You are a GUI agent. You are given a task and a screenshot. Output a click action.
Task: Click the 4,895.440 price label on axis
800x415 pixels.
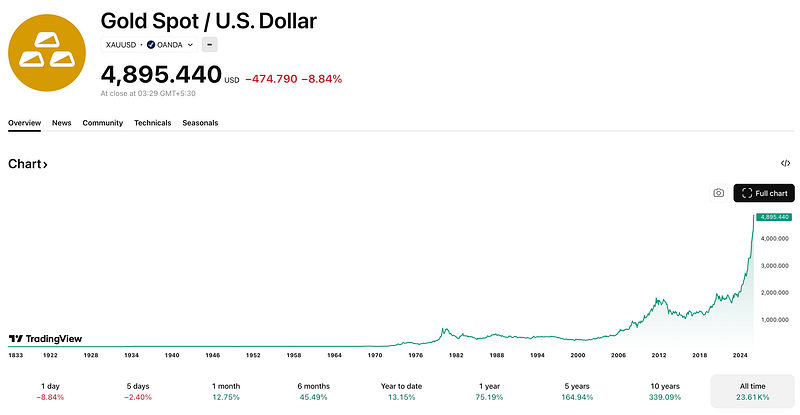click(x=774, y=217)
